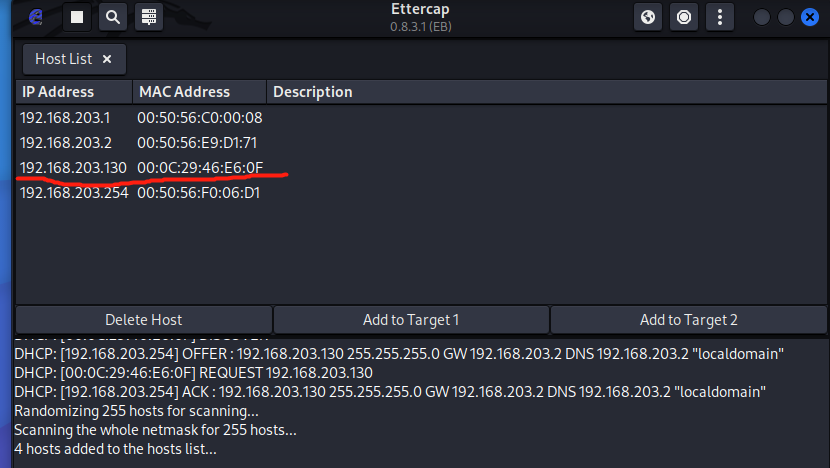
Task: Click the Ettercap 0.8.3.1 title text
Action: click(420, 17)
